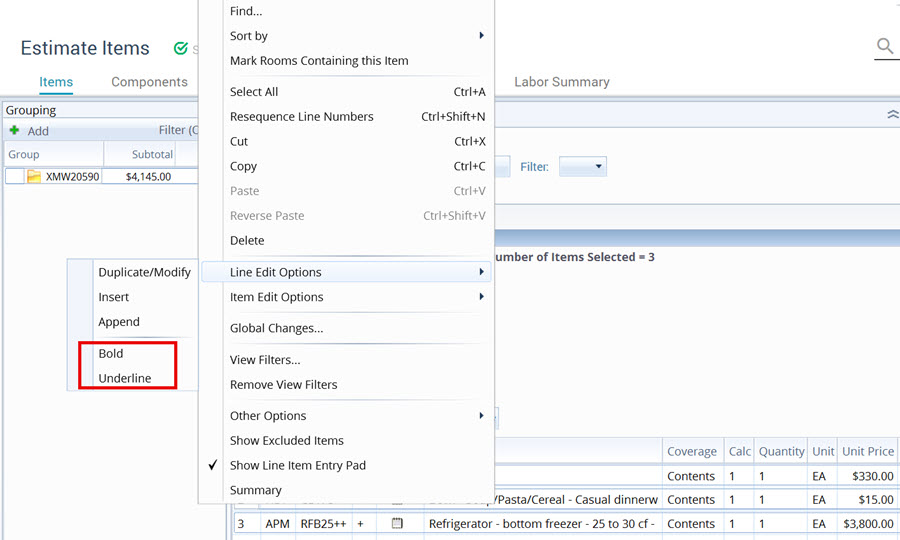The height and width of the screenshot is (540, 900).
Task: Collapse panel with double-chevron icon
Action: (892, 115)
